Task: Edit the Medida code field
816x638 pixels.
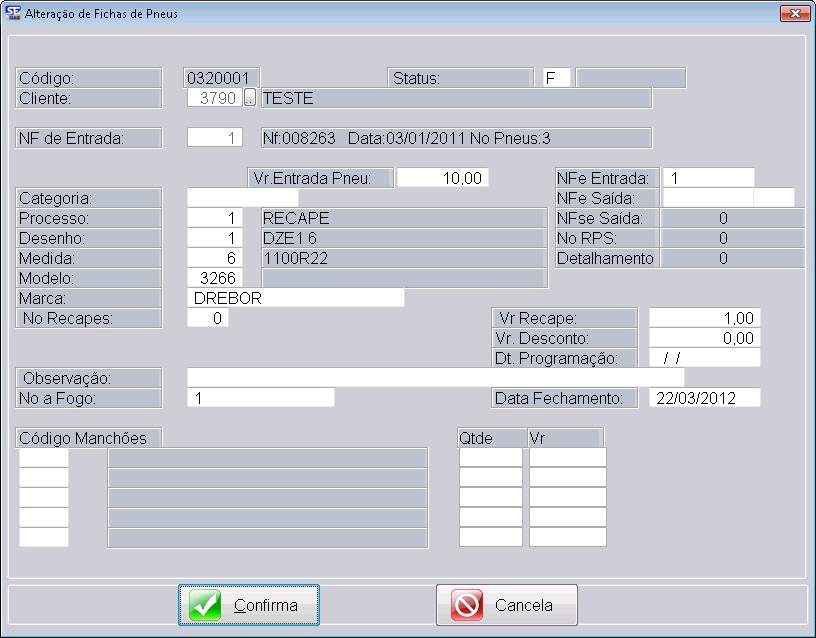Action: (215, 258)
